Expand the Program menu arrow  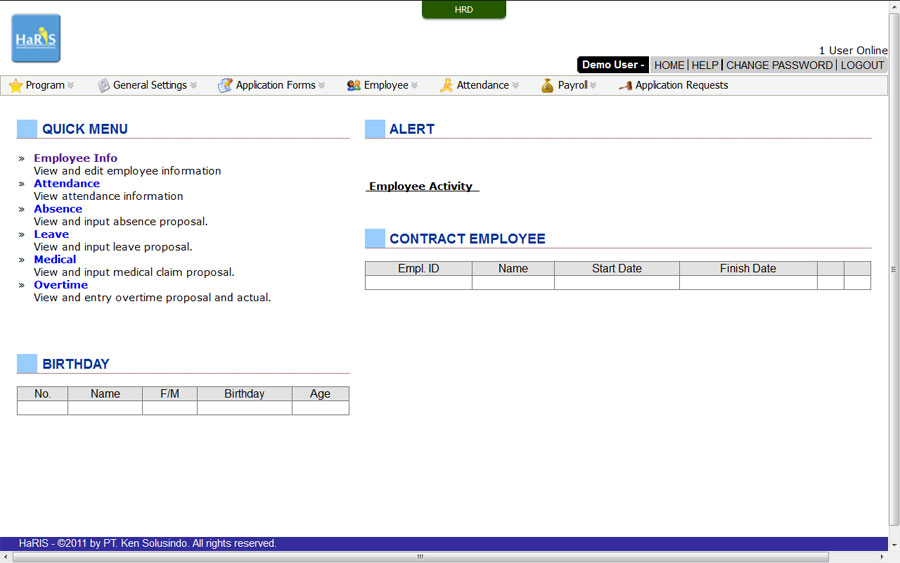coord(71,86)
